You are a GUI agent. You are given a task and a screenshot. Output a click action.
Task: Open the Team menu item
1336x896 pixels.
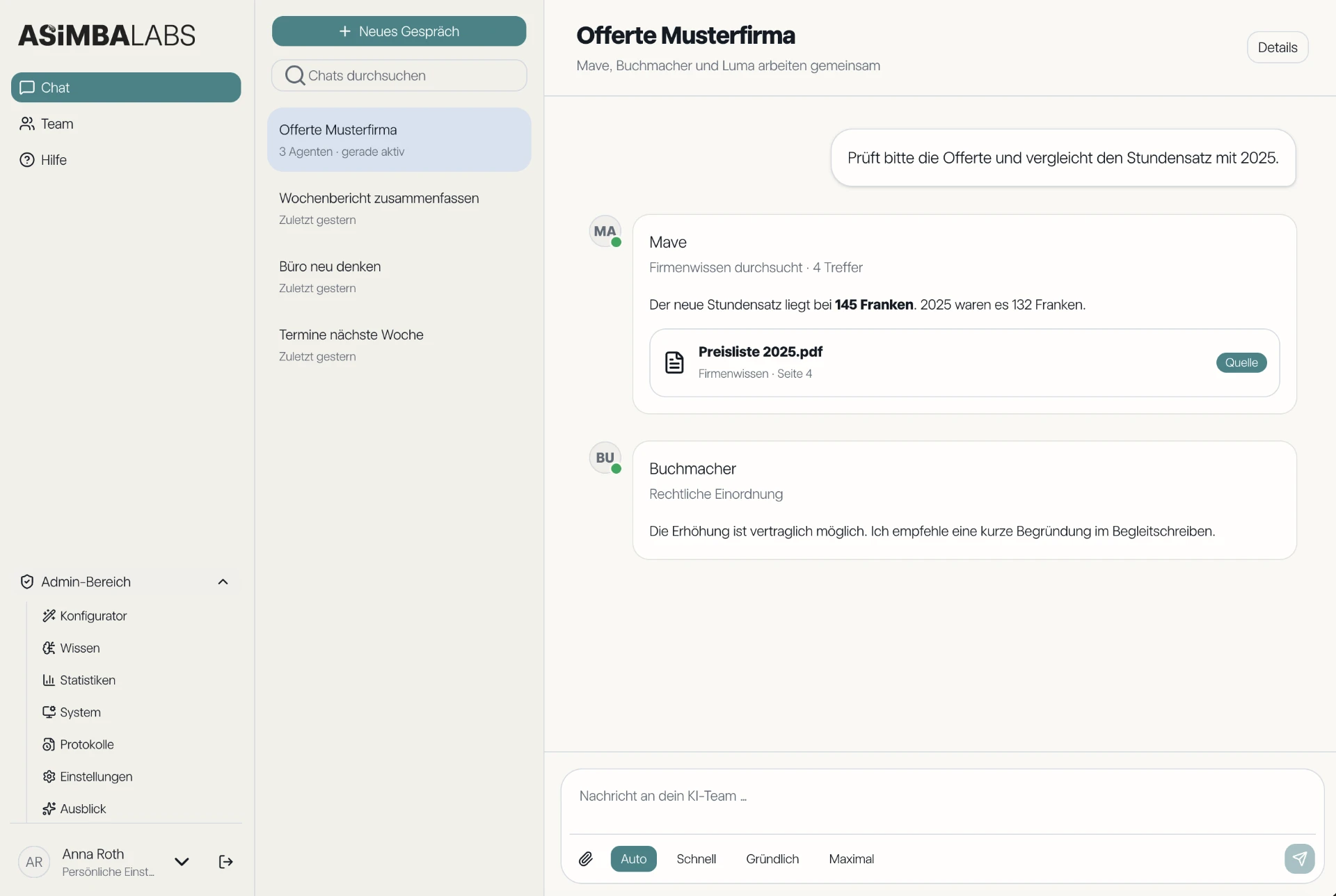tap(126, 124)
